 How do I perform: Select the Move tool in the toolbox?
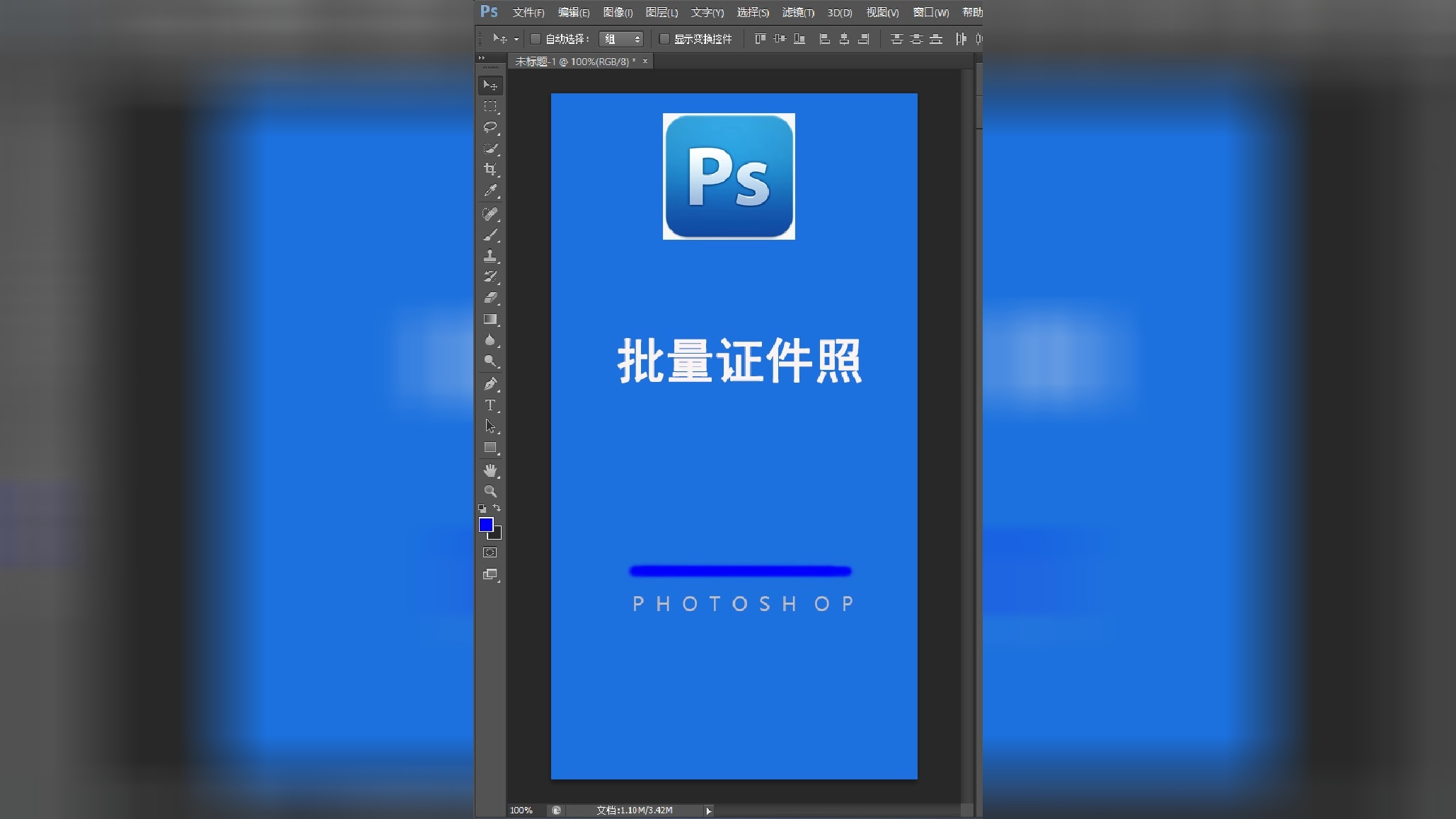tap(490, 85)
